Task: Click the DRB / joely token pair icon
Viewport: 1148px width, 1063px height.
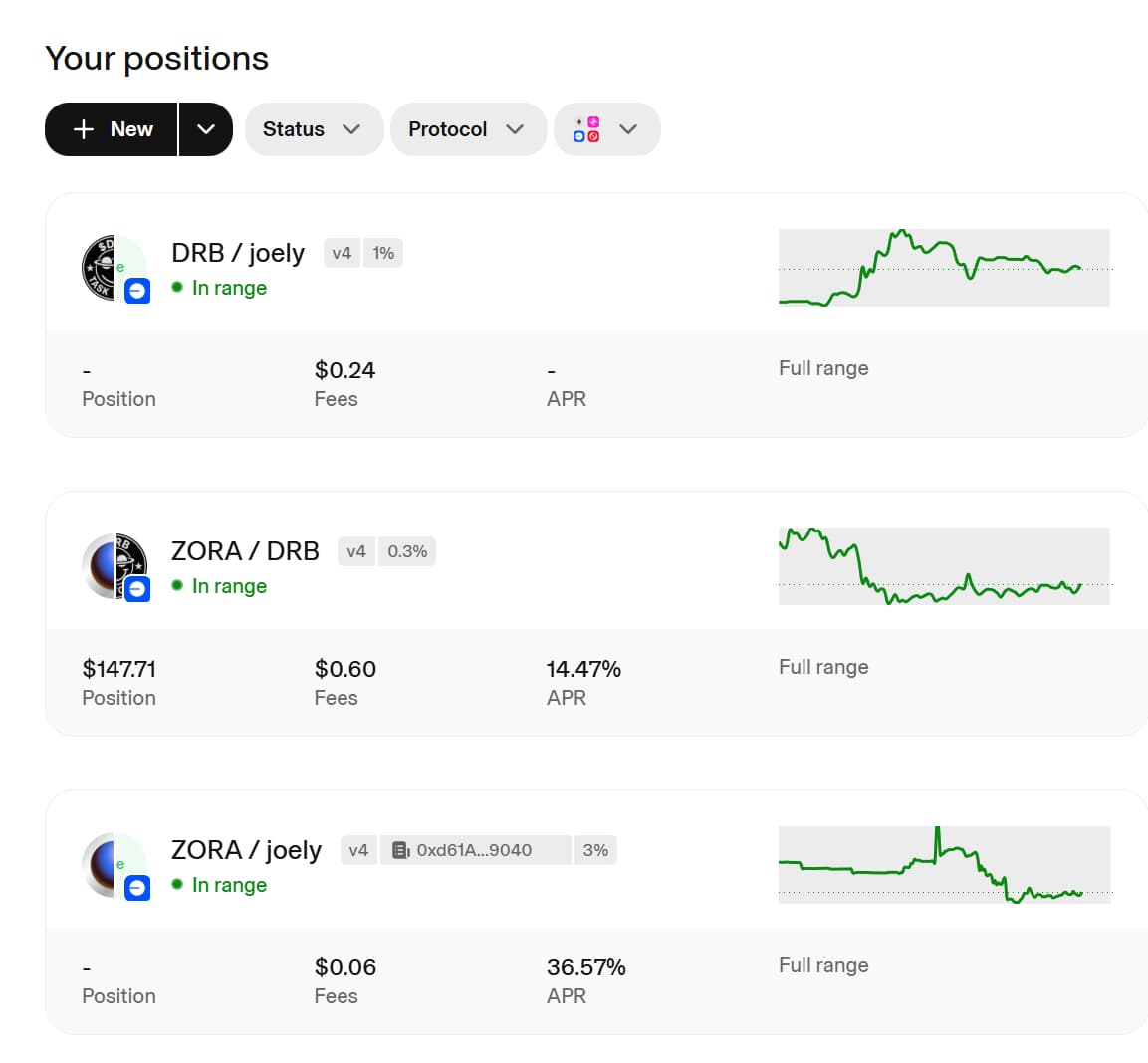Action: pyautogui.click(x=113, y=267)
